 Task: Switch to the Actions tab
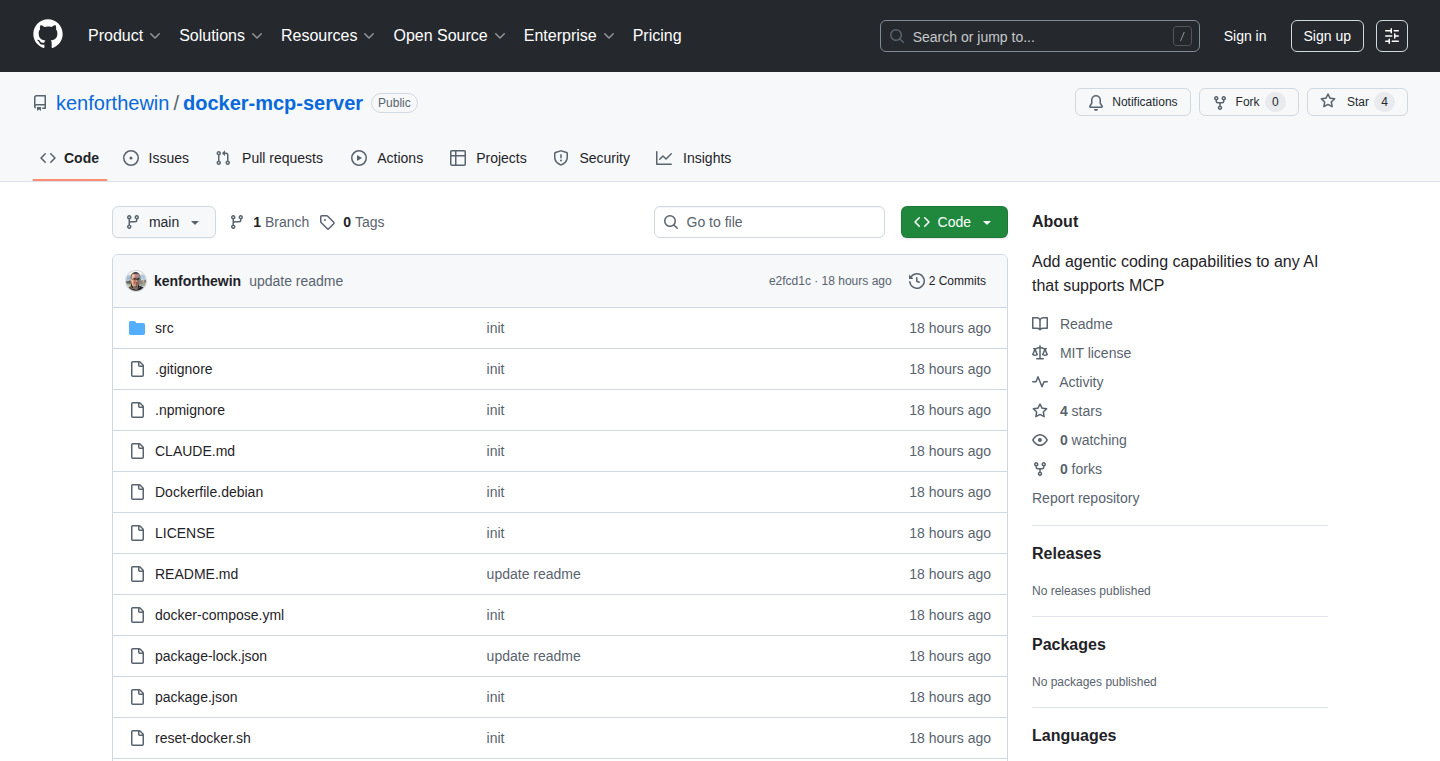pos(387,158)
